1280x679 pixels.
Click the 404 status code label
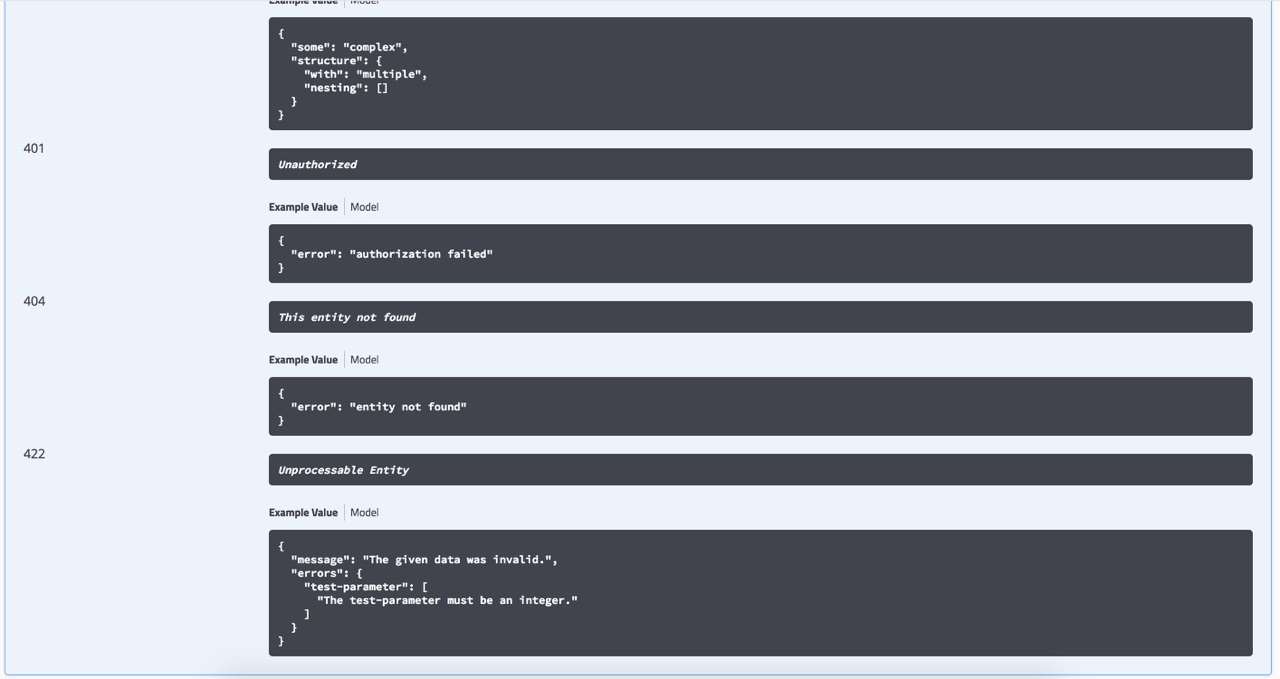point(34,301)
